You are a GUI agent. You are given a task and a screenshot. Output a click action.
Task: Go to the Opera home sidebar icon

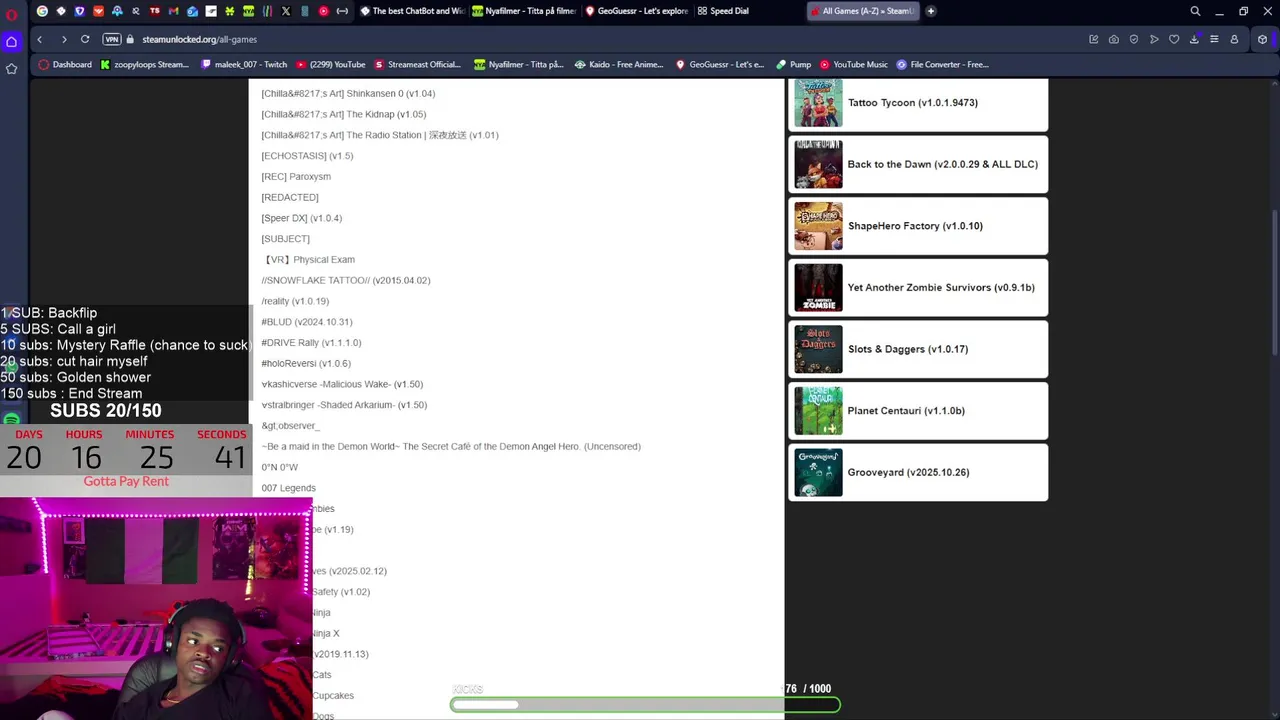coord(12,41)
